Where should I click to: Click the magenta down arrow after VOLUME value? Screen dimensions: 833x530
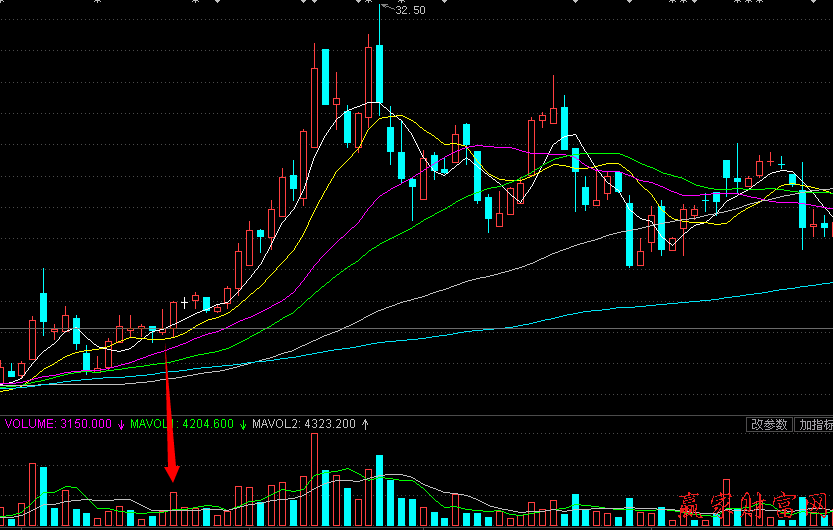tap(121, 424)
